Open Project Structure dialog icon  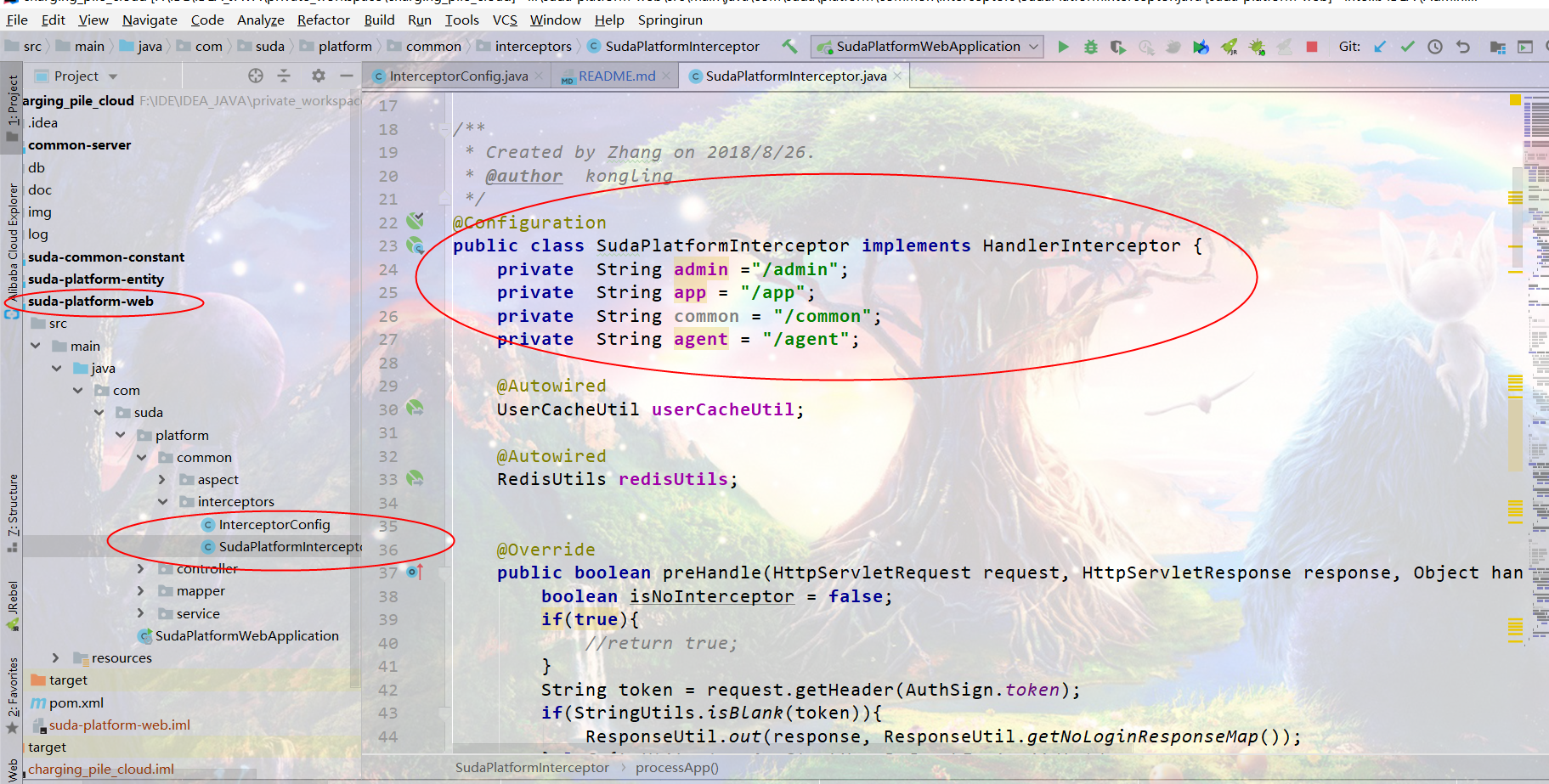tap(1498, 47)
